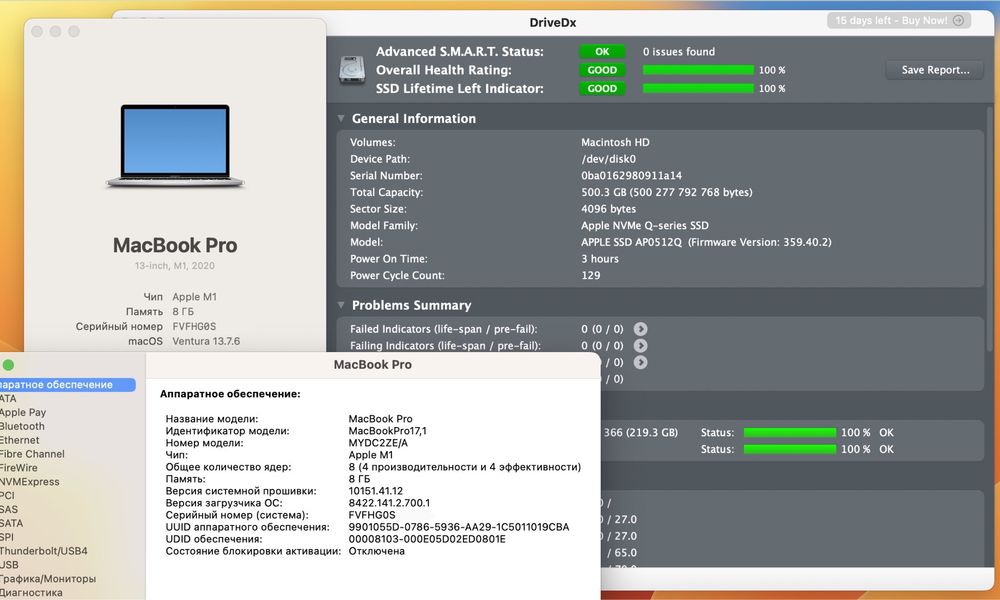Click GOOD badge for Overall Health Rating

[602, 70]
